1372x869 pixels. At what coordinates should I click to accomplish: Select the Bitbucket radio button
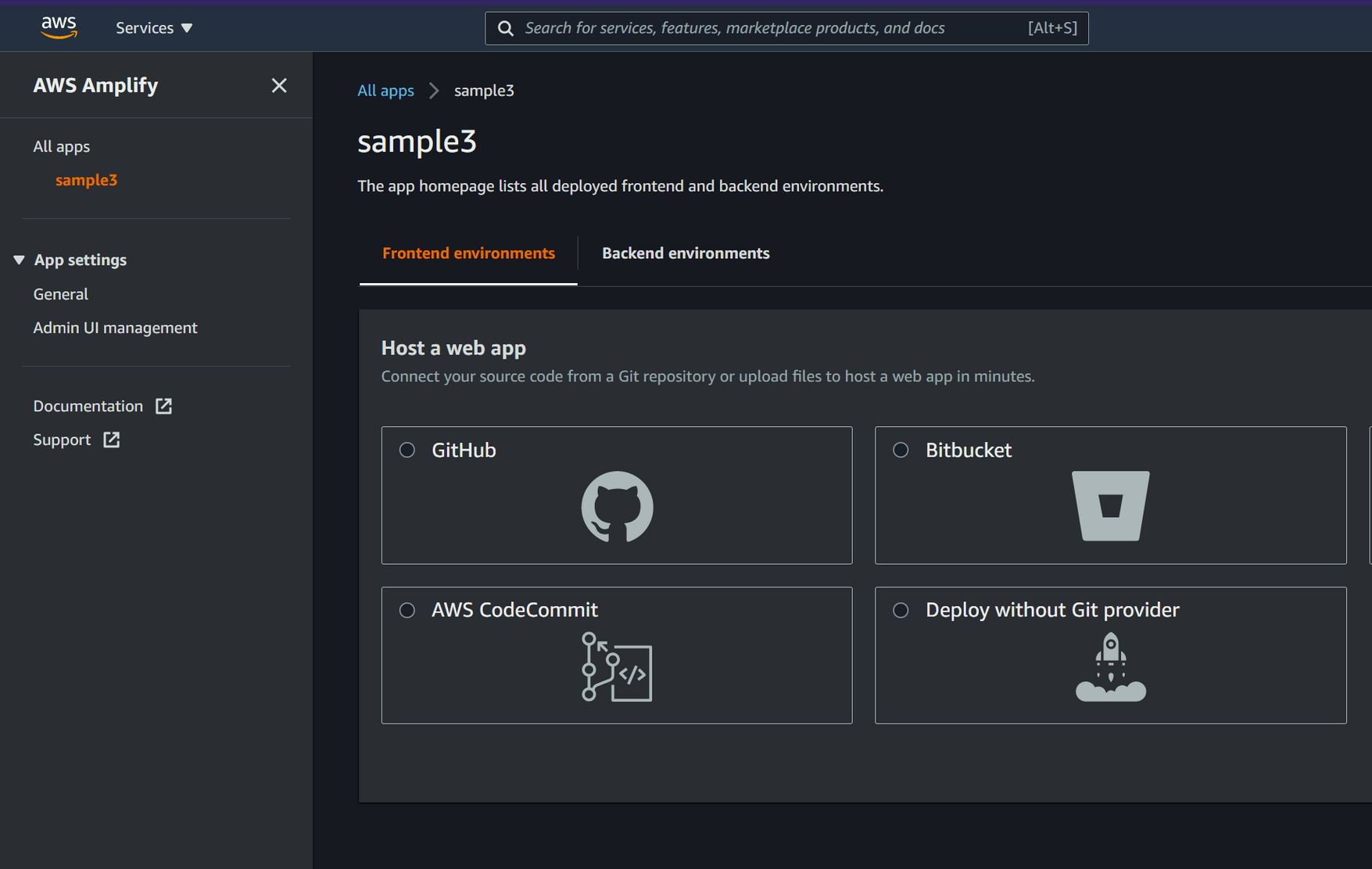click(x=900, y=450)
